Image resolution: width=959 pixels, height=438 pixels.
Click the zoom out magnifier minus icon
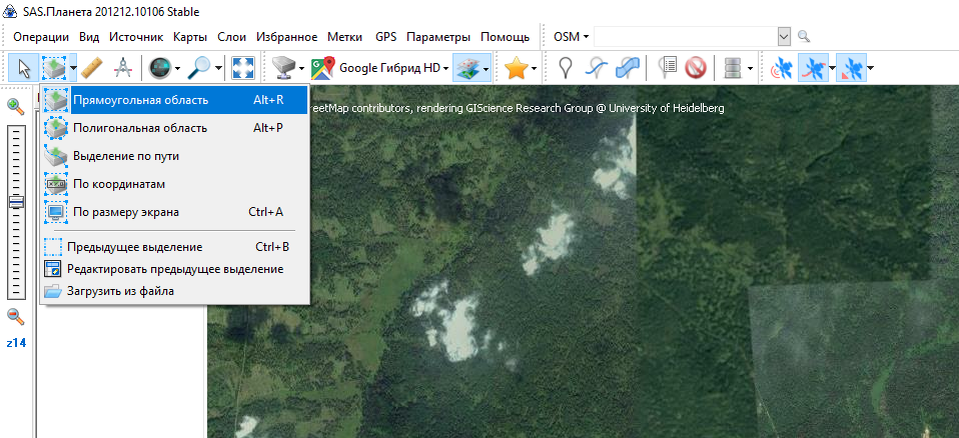click(x=16, y=317)
